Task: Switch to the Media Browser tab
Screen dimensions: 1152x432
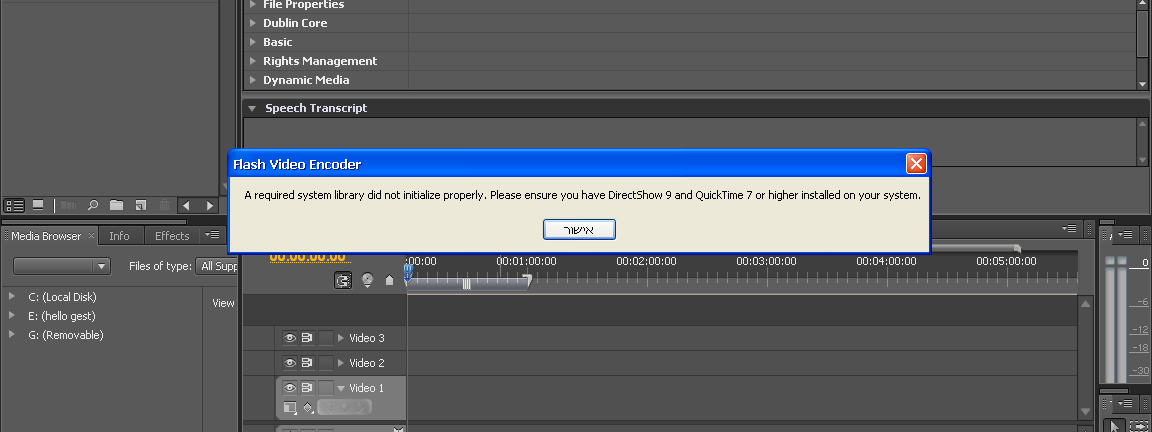Action: [46, 236]
